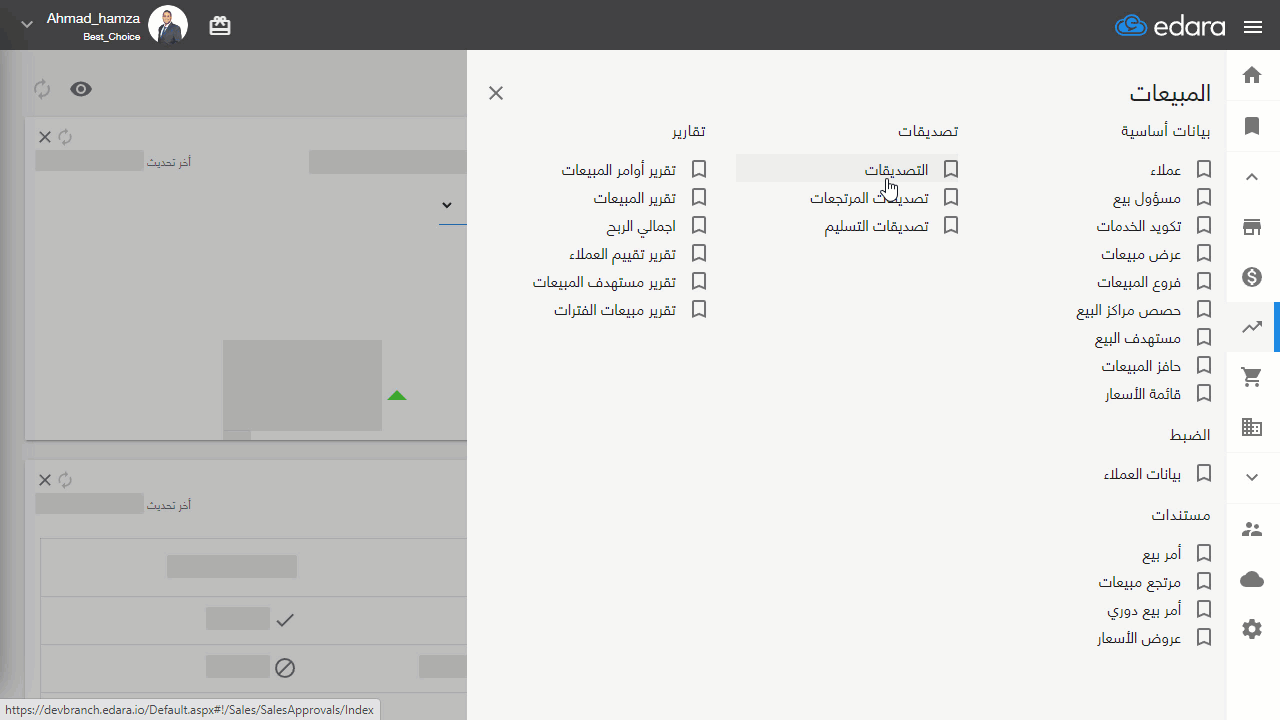Open التصديقات approvals link
This screenshot has width=1280, height=720.
click(896, 171)
